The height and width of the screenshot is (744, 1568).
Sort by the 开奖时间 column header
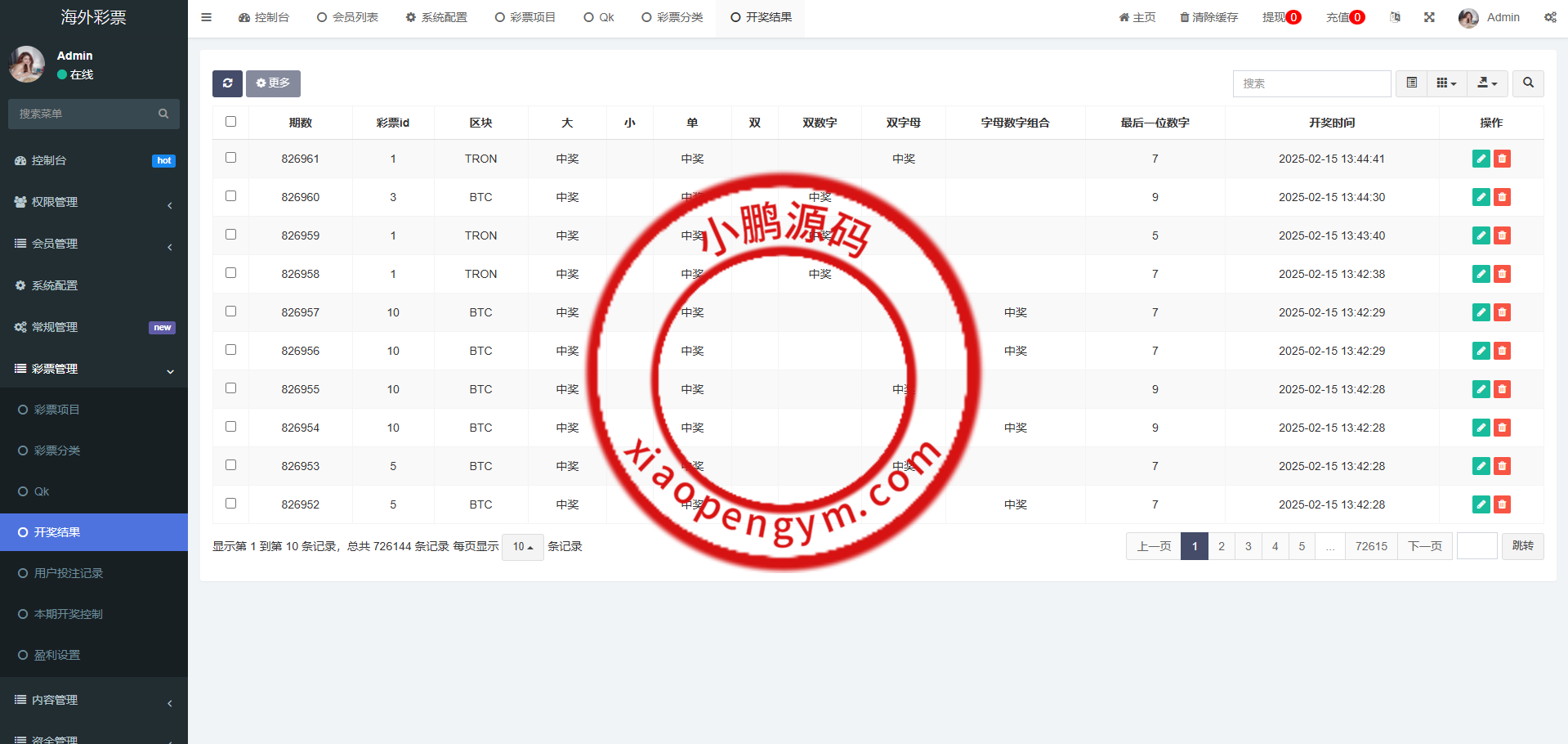coord(1331,123)
